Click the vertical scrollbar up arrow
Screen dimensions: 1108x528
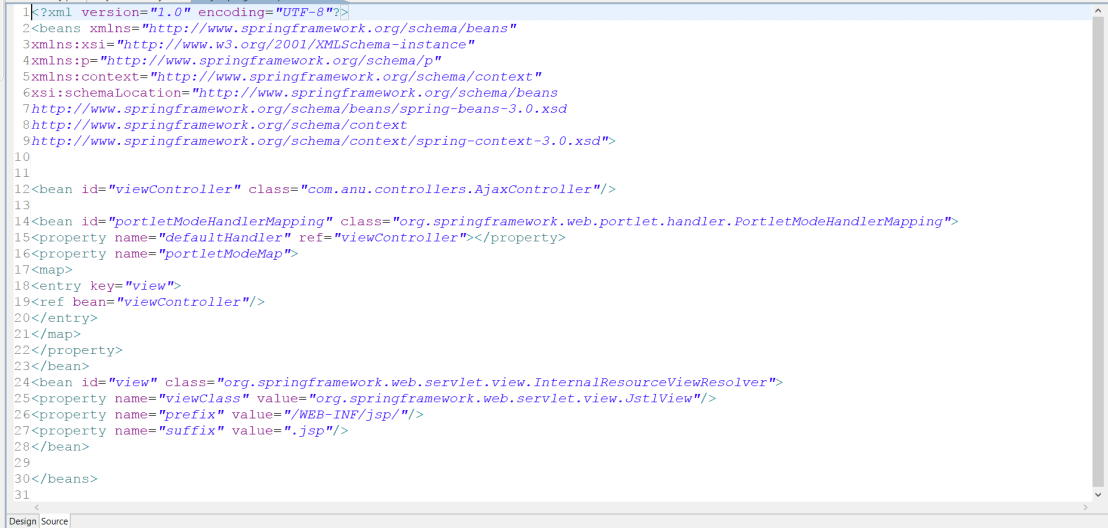coord(1099,10)
